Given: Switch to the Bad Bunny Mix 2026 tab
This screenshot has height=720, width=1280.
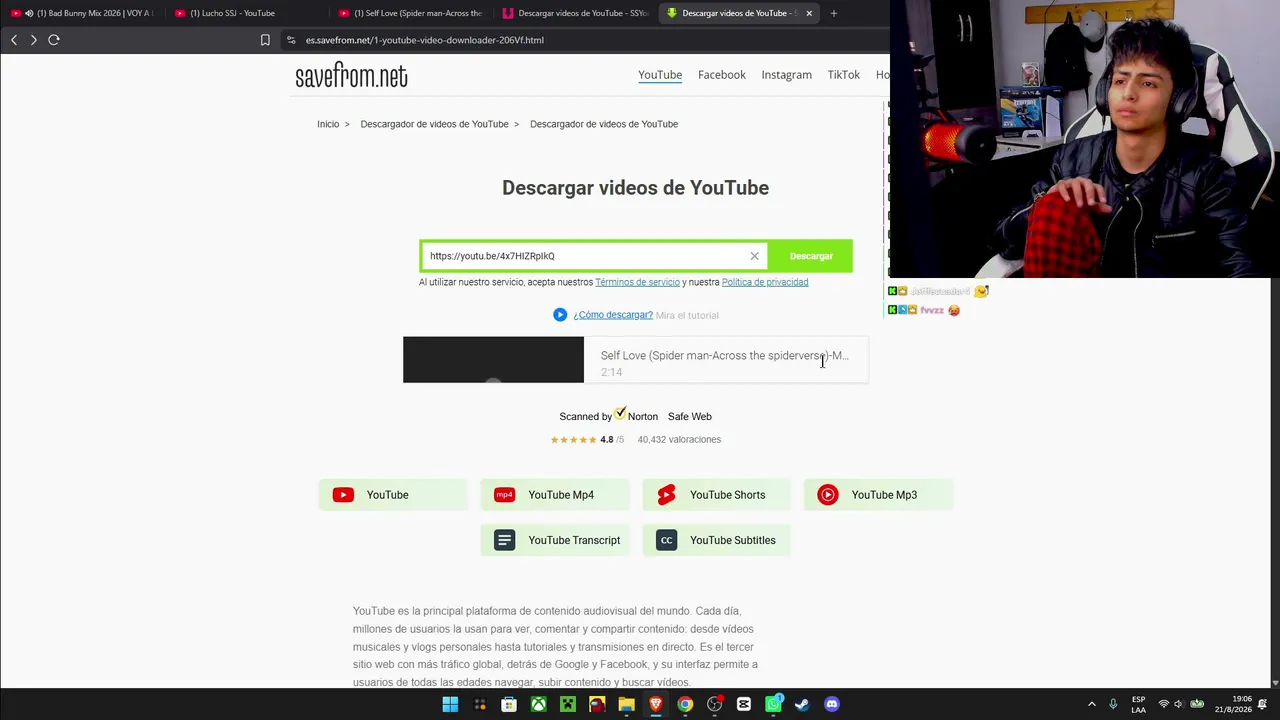Looking at the screenshot, I should pos(83,13).
